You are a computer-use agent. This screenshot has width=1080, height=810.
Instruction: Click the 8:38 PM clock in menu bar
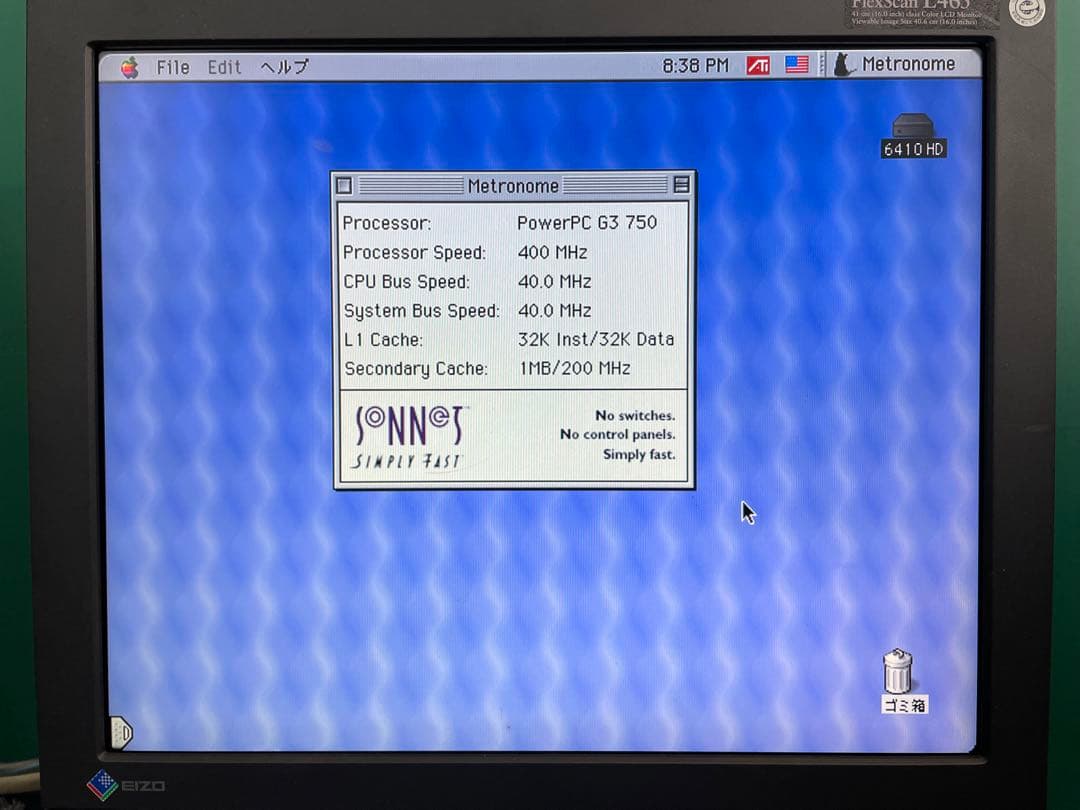point(692,64)
